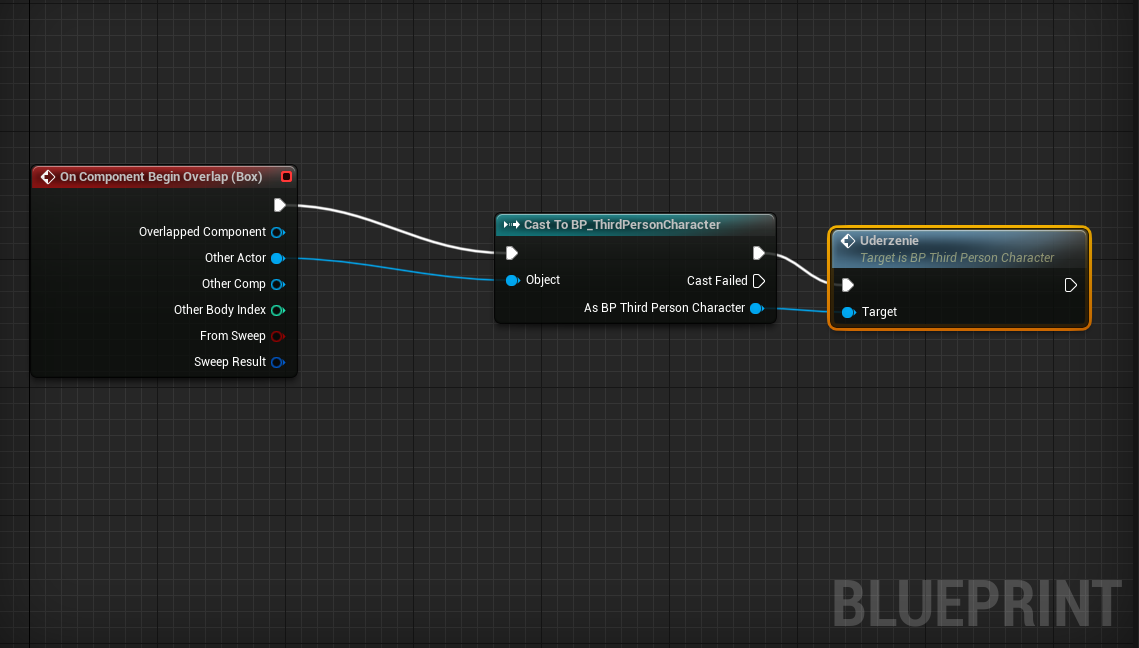
Task: Click the Cast node input execution pin
Action: [x=512, y=253]
